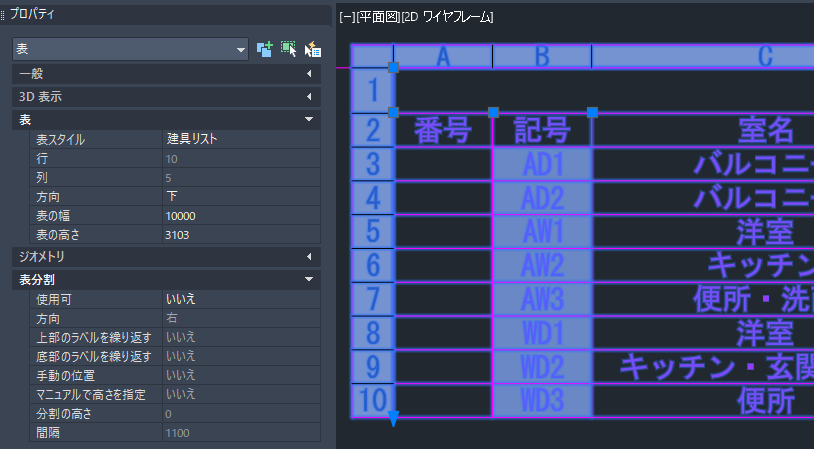Image resolution: width=814 pixels, height=449 pixels.
Task: Click the table break triangle grip
Action: (x=393, y=420)
